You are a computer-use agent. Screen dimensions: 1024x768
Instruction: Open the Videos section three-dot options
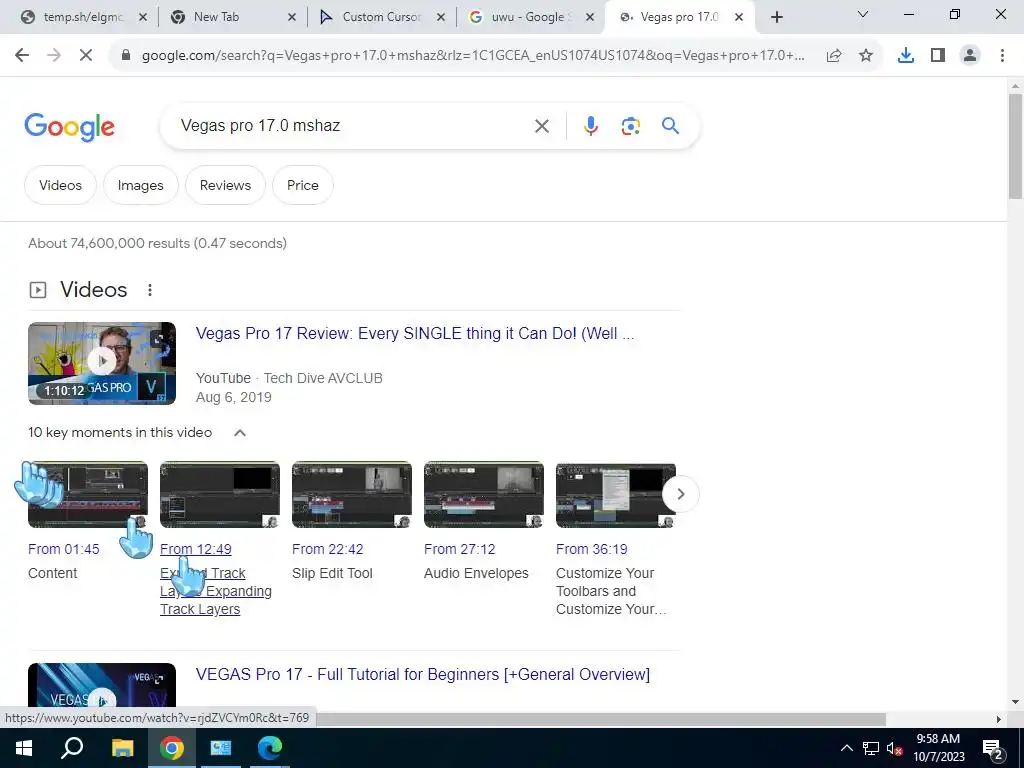(x=150, y=290)
